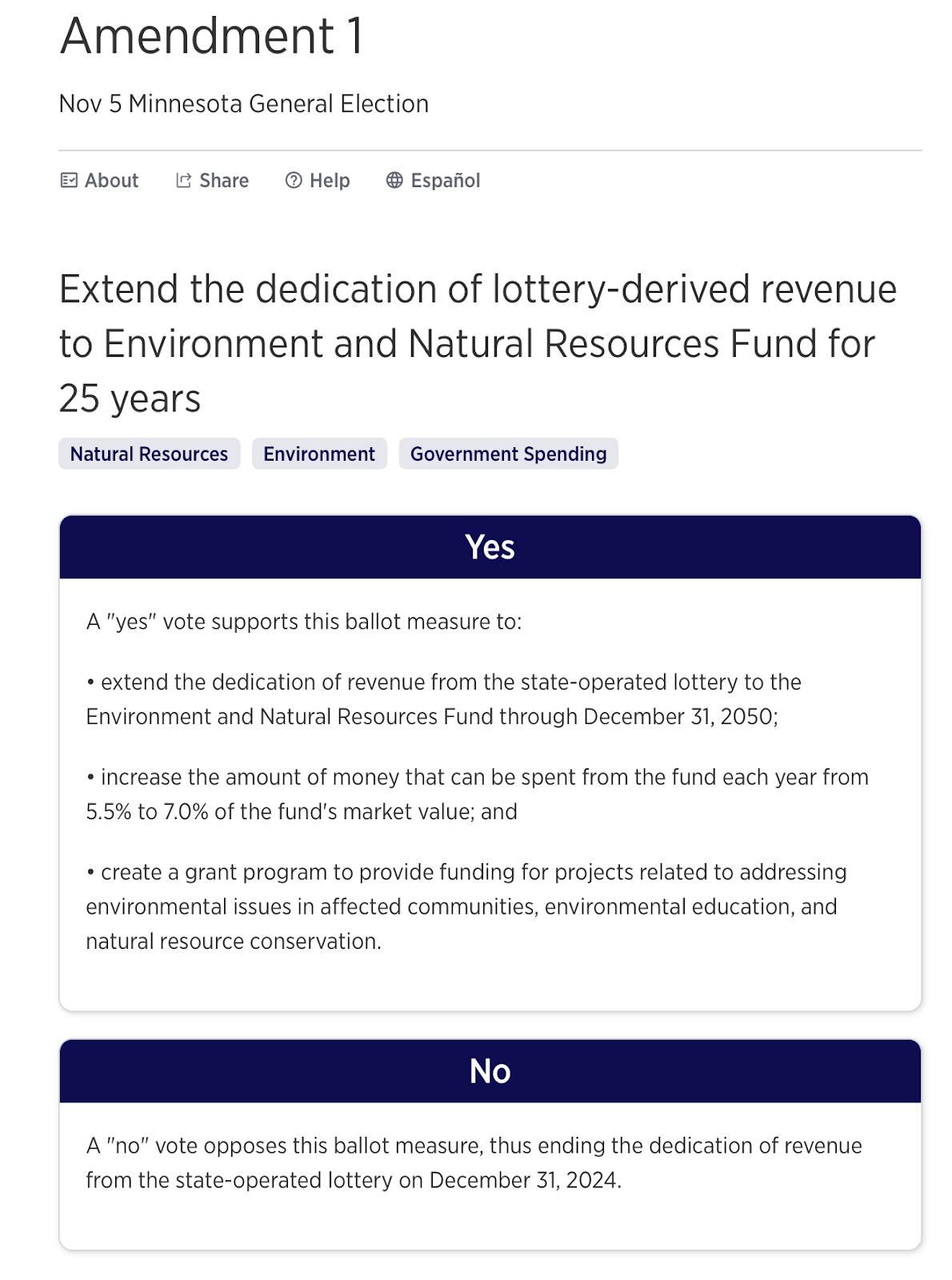Open the About link text
Viewport: 952px width, 1280px height.
(111, 181)
